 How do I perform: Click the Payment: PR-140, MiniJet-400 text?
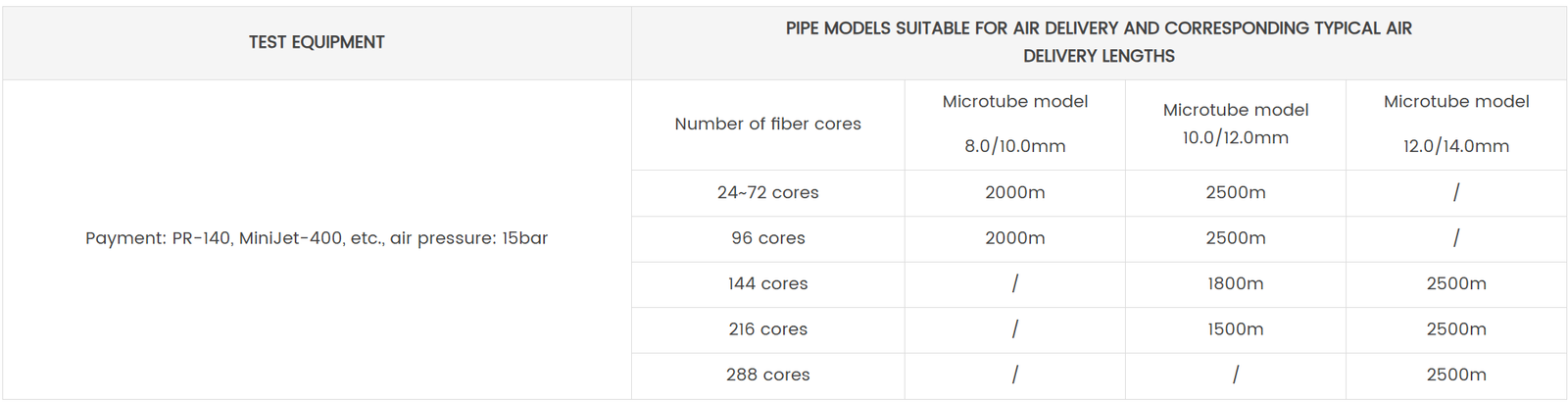click(x=317, y=238)
